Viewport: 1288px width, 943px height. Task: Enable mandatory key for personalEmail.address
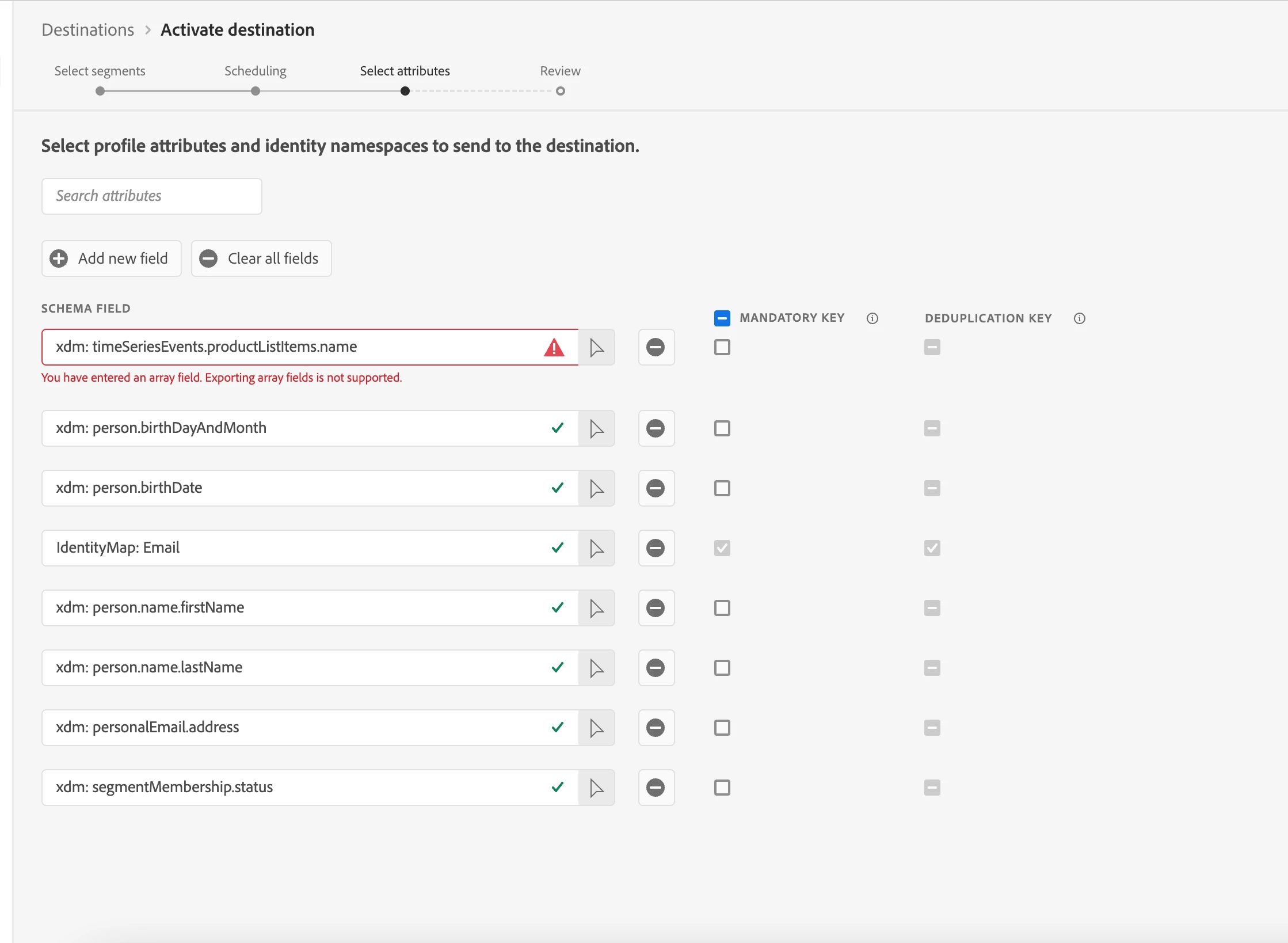(x=722, y=728)
